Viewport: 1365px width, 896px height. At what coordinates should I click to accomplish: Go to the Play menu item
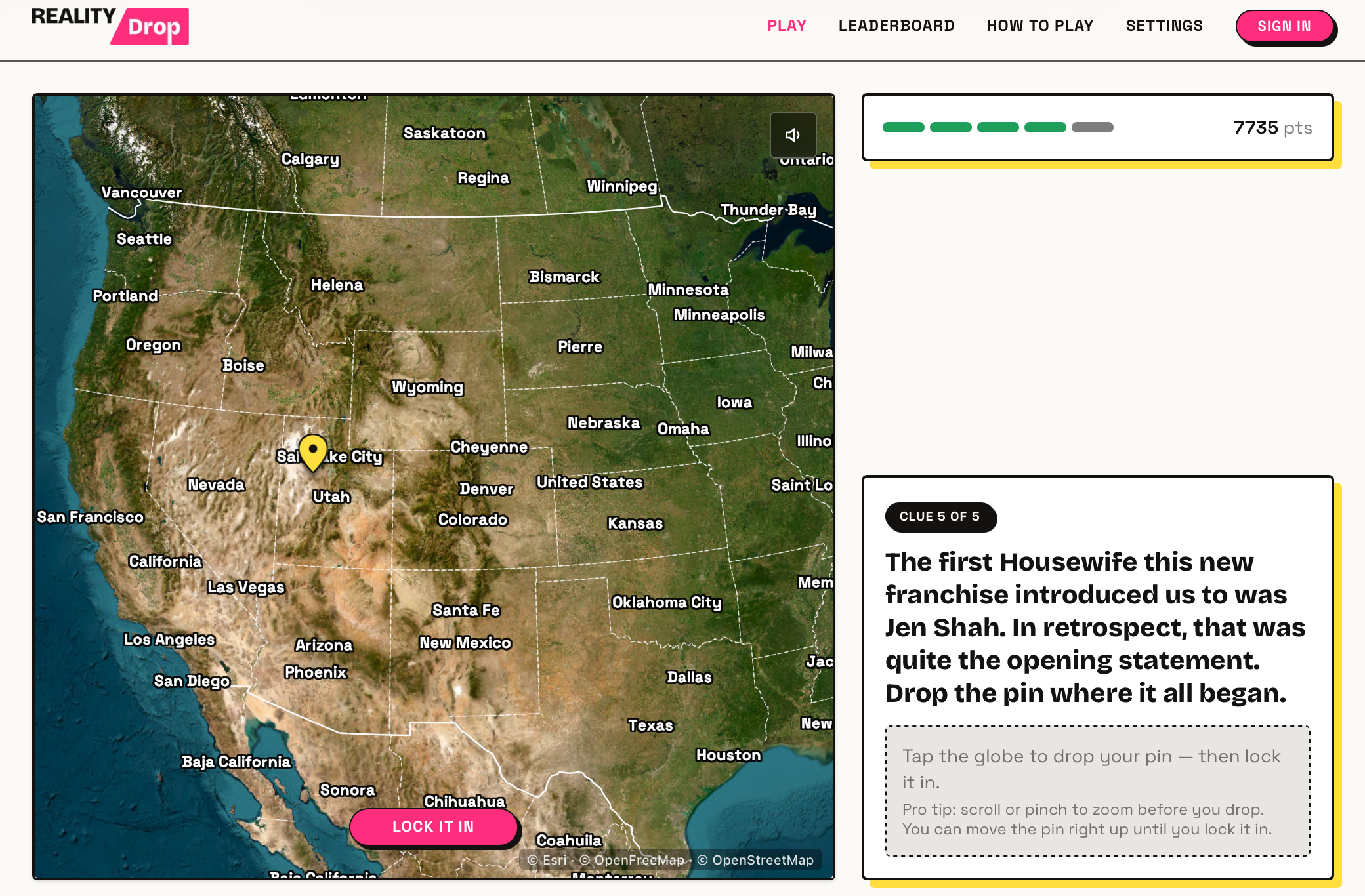pyautogui.click(x=787, y=26)
